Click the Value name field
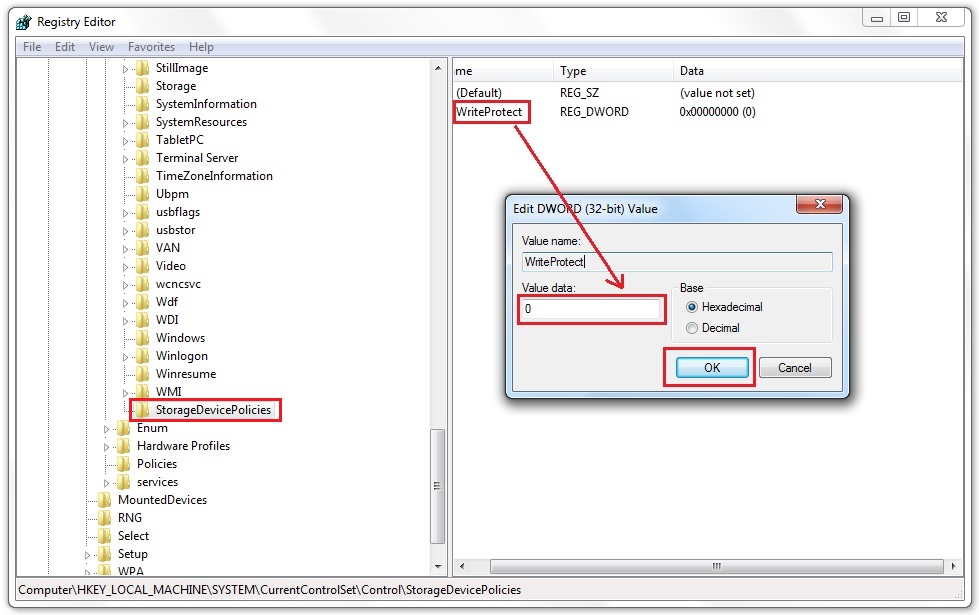The image size is (979, 615). 677,262
